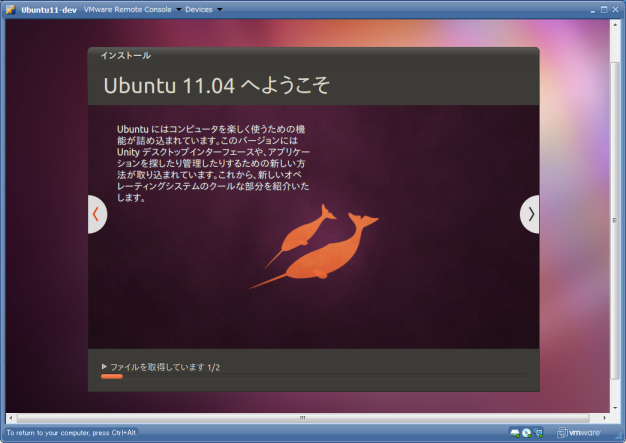Click the orange installation progress bar
Viewport: 626px width, 443px height.
(x=112, y=376)
